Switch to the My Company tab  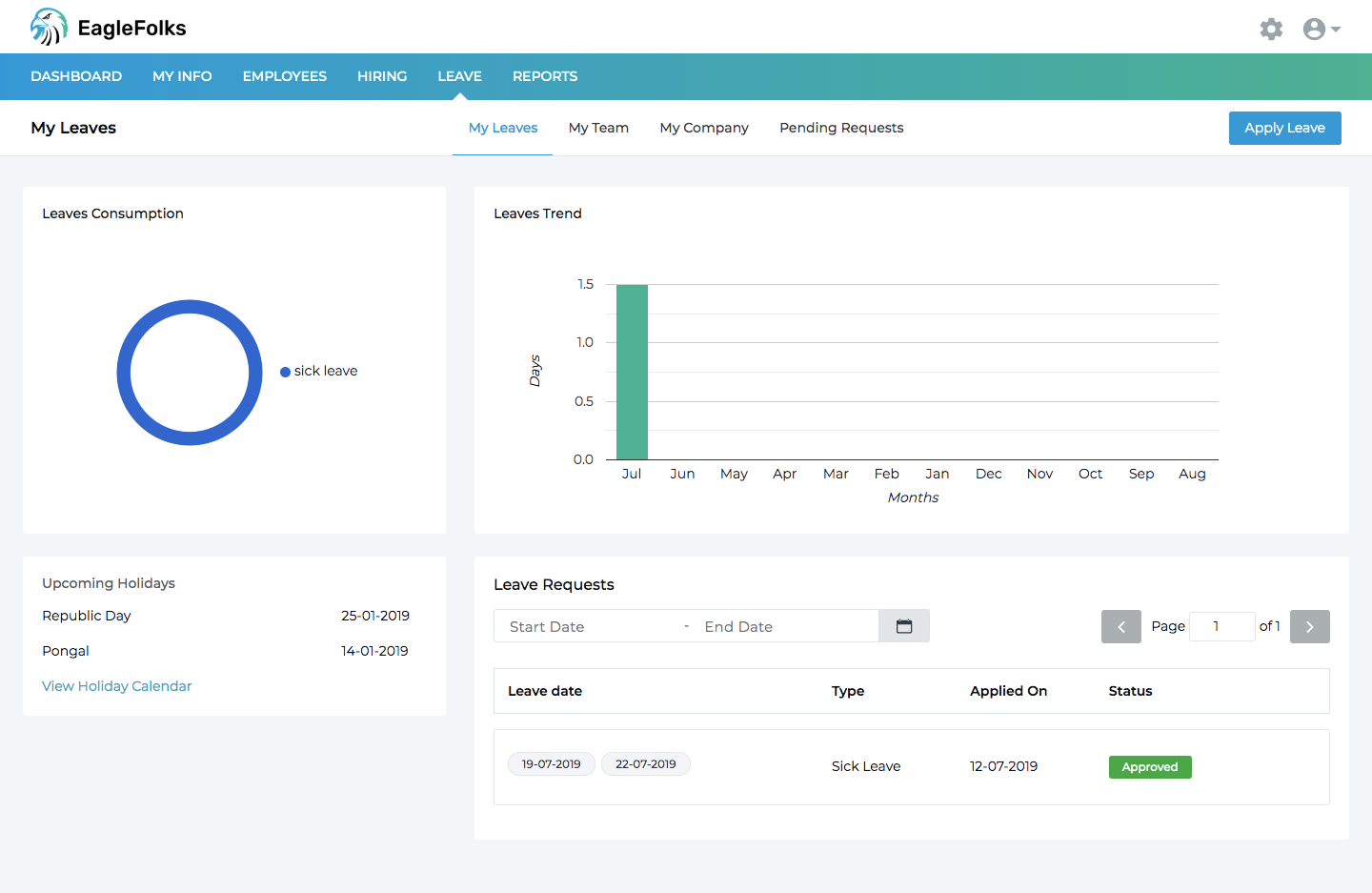coord(704,128)
